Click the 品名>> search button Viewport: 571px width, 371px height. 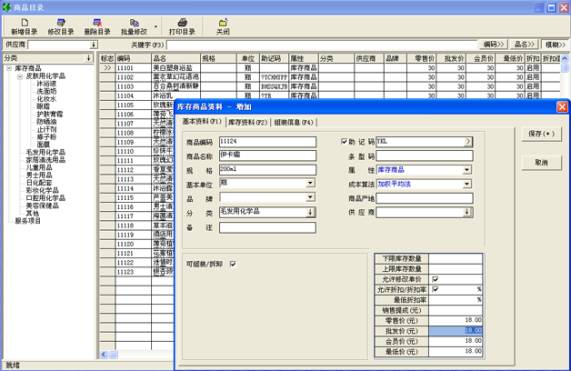tap(524, 44)
